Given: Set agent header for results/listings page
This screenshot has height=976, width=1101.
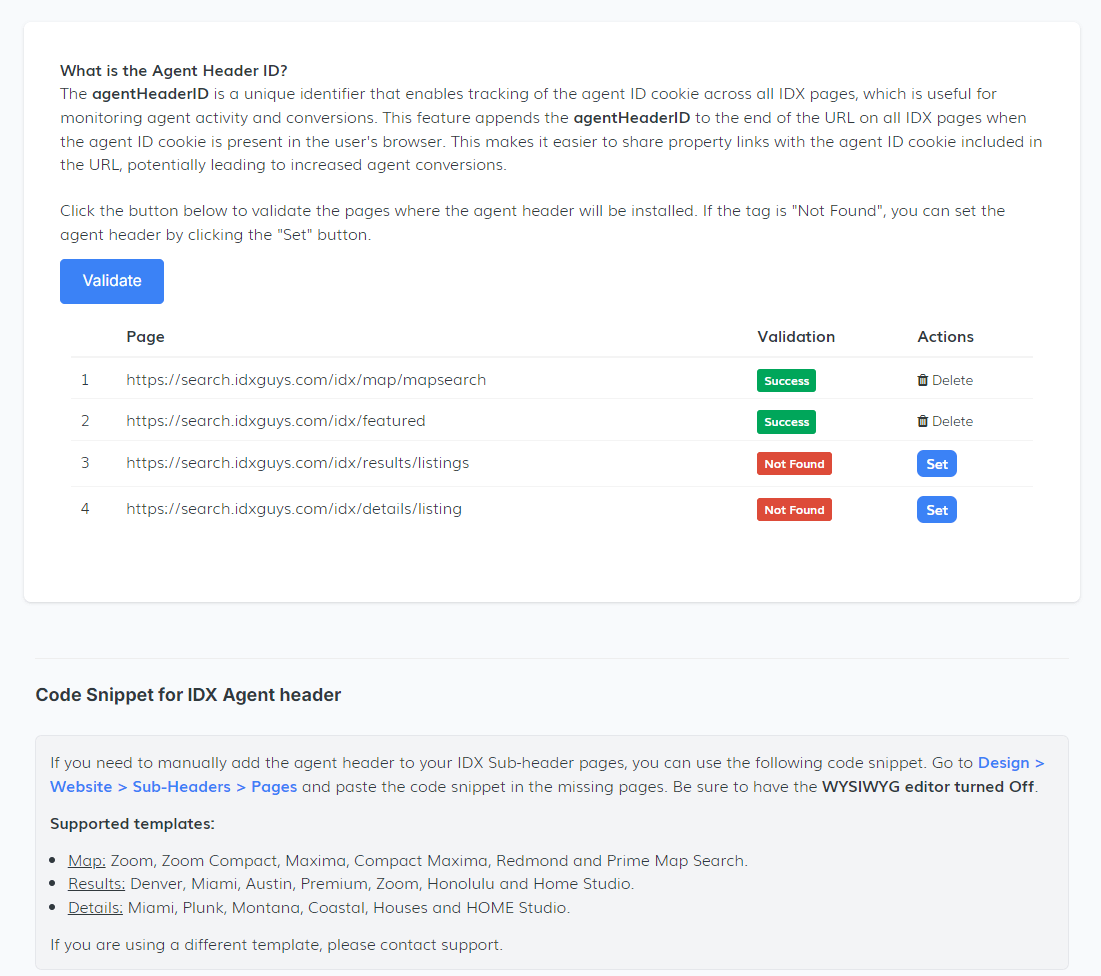Looking at the screenshot, I should pos(936,464).
